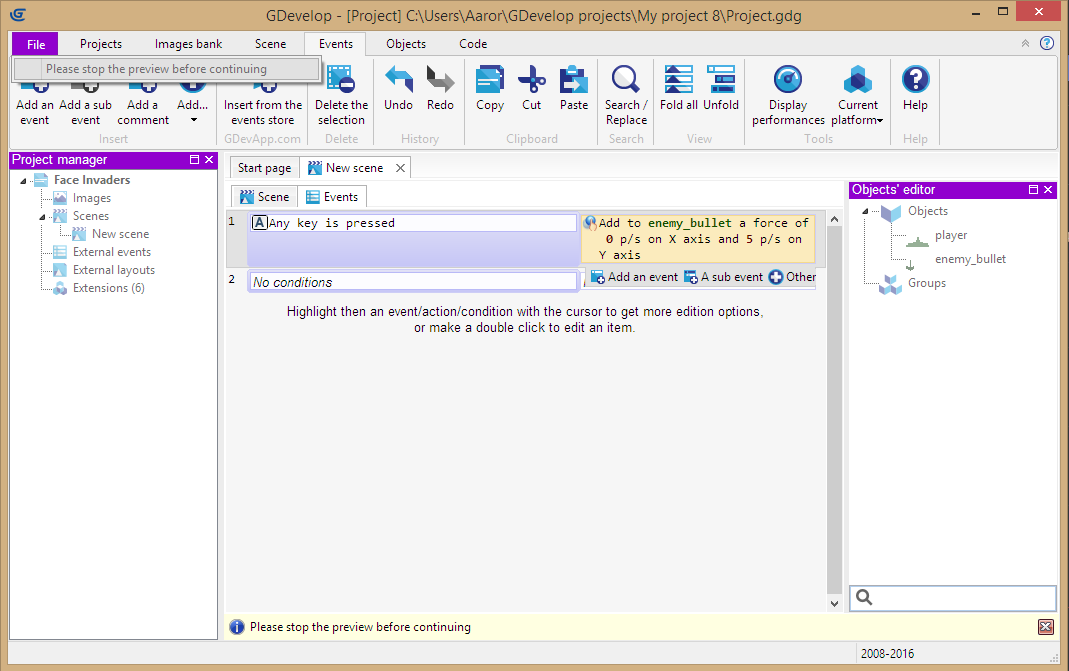This screenshot has height=671, width=1069.
Task: Click the player object icon
Action: (918, 240)
